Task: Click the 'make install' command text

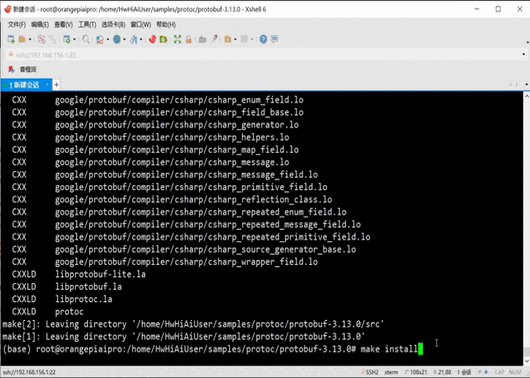Action: tap(389, 349)
